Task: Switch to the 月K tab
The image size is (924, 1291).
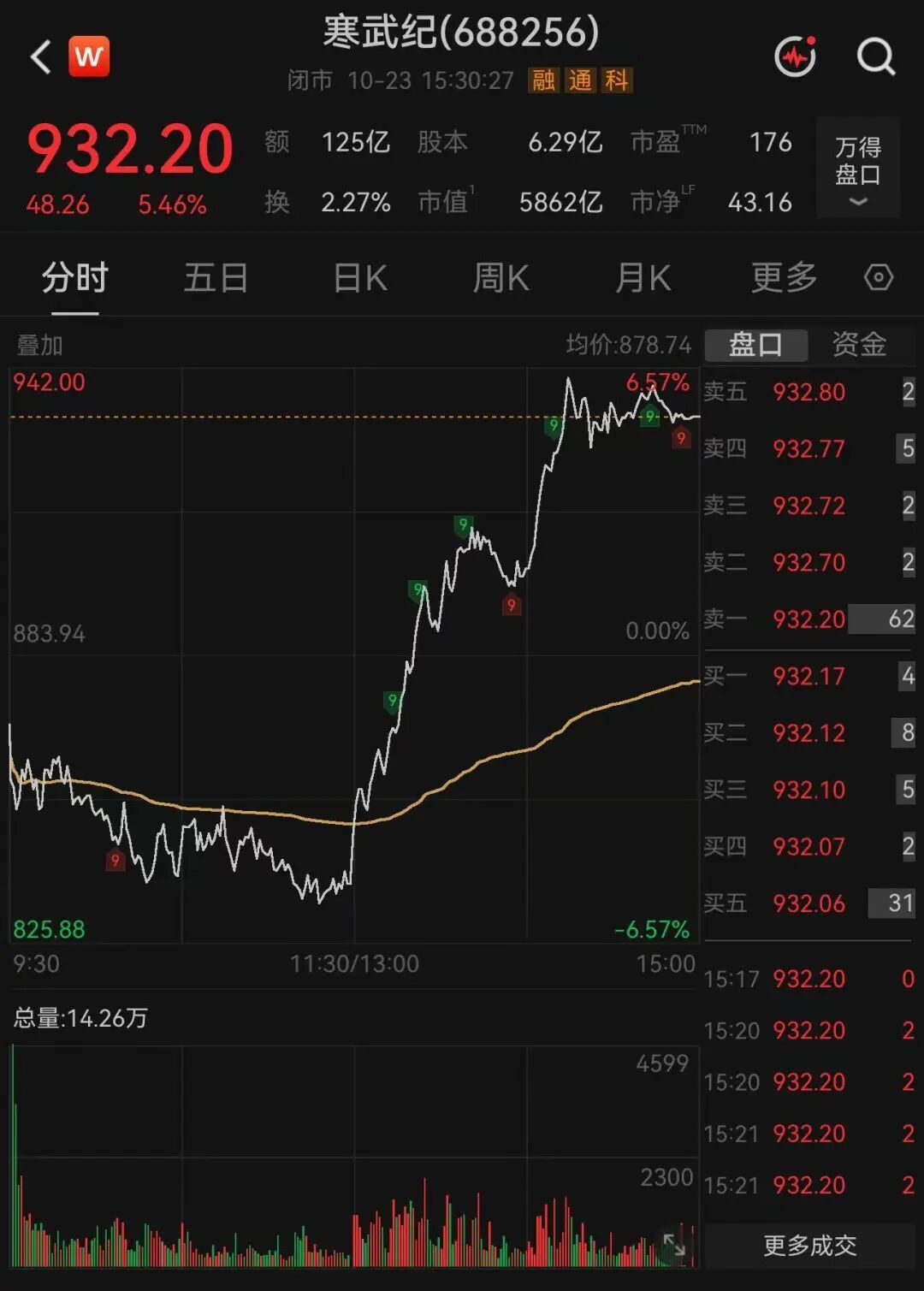Action: (x=643, y=278)
